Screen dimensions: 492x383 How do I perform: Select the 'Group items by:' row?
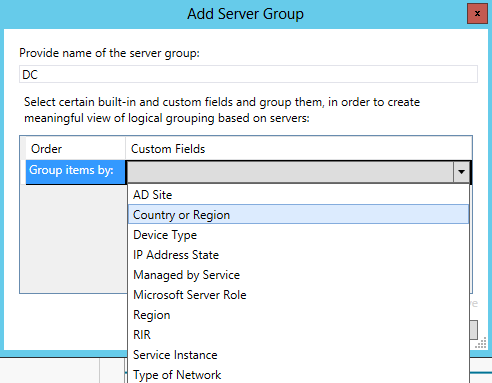tap(76, 172)
